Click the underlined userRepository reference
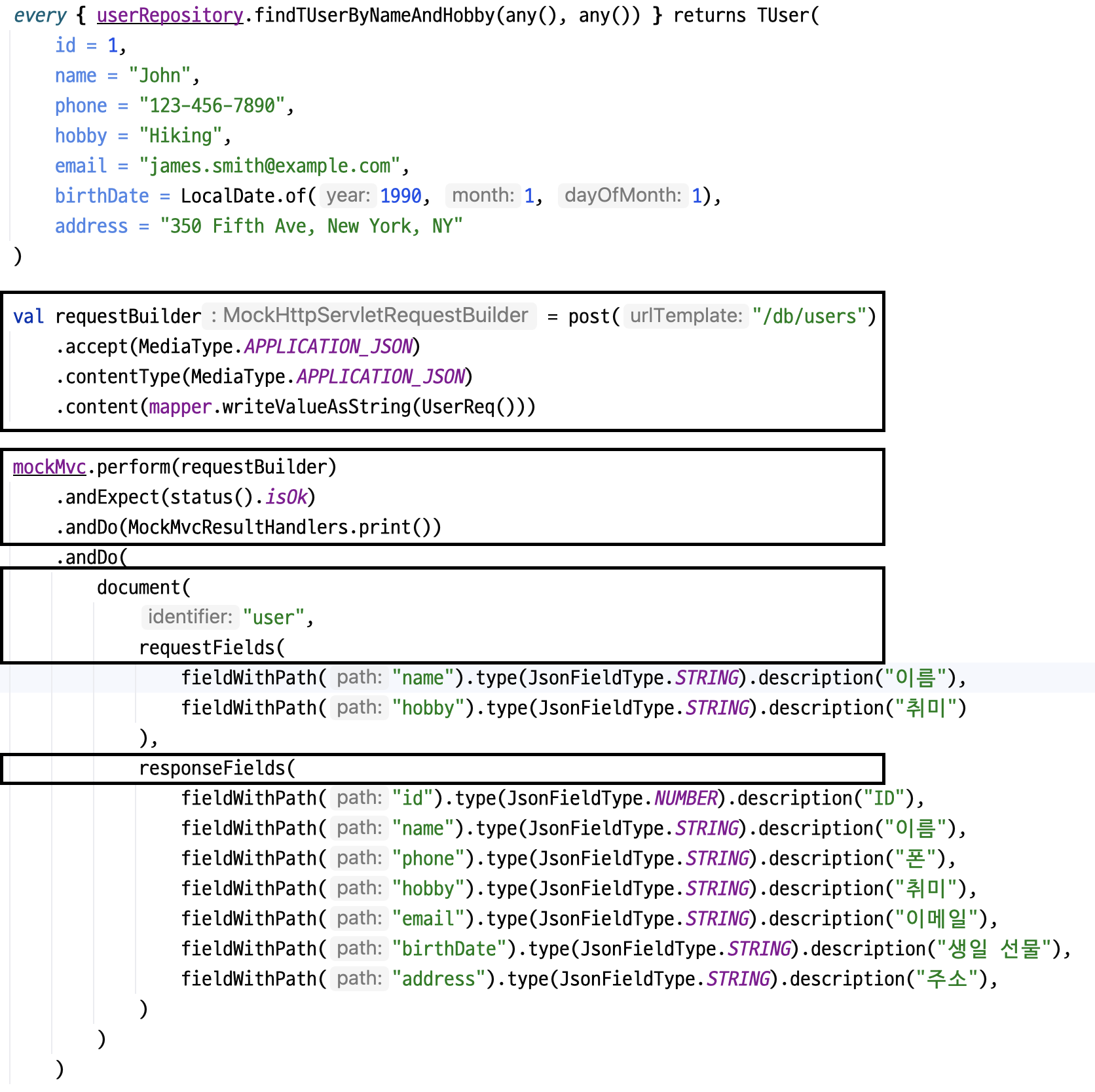This screenshot has width=1095, height=1092. 169,15
